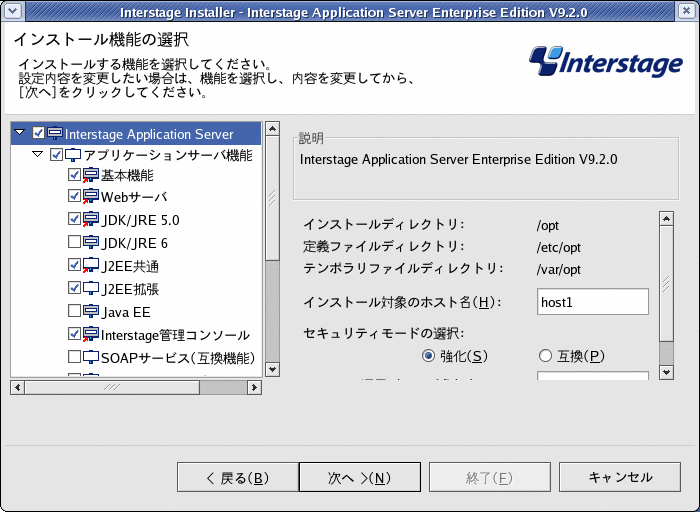Click the /var/opt temporary directory value
Screen dimensions: 700x512
click(558, 270)
